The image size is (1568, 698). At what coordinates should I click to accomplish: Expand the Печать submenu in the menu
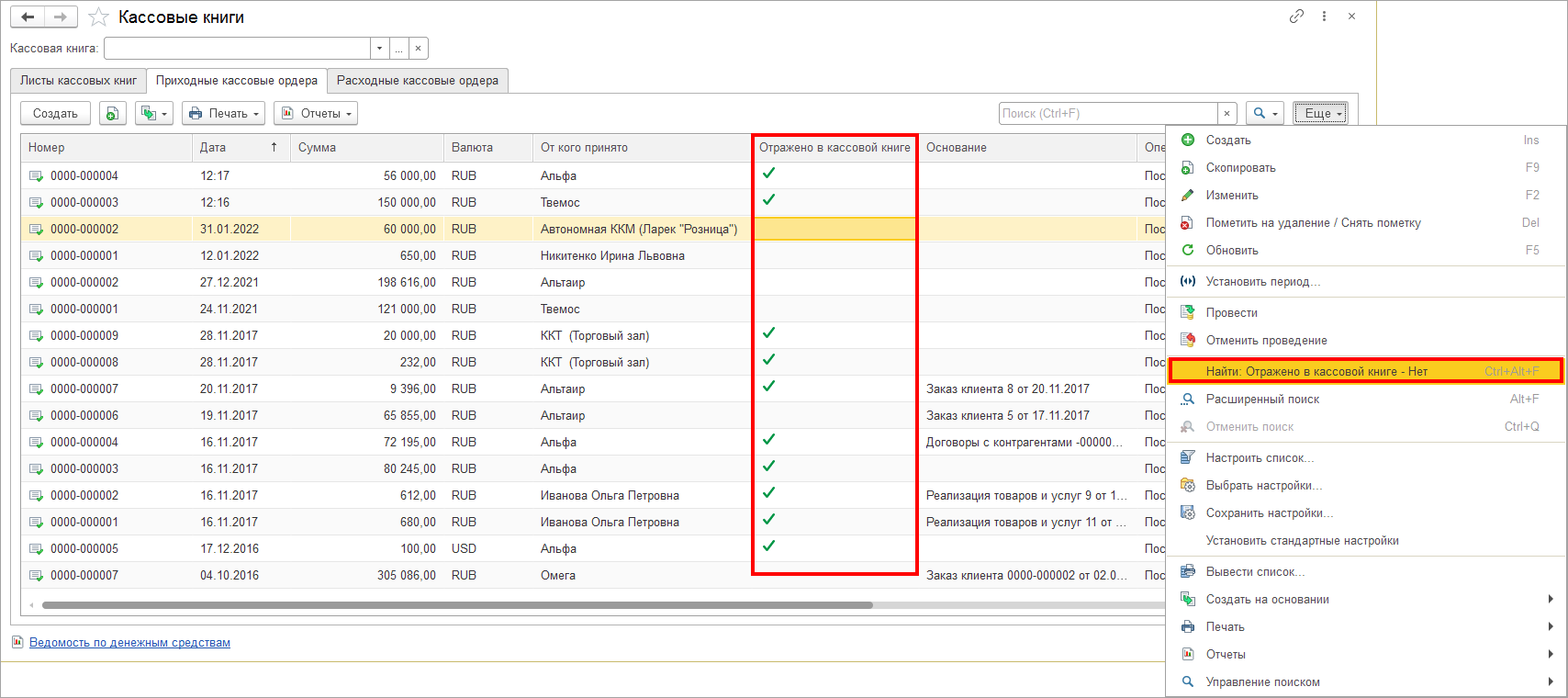[1366, 626]
